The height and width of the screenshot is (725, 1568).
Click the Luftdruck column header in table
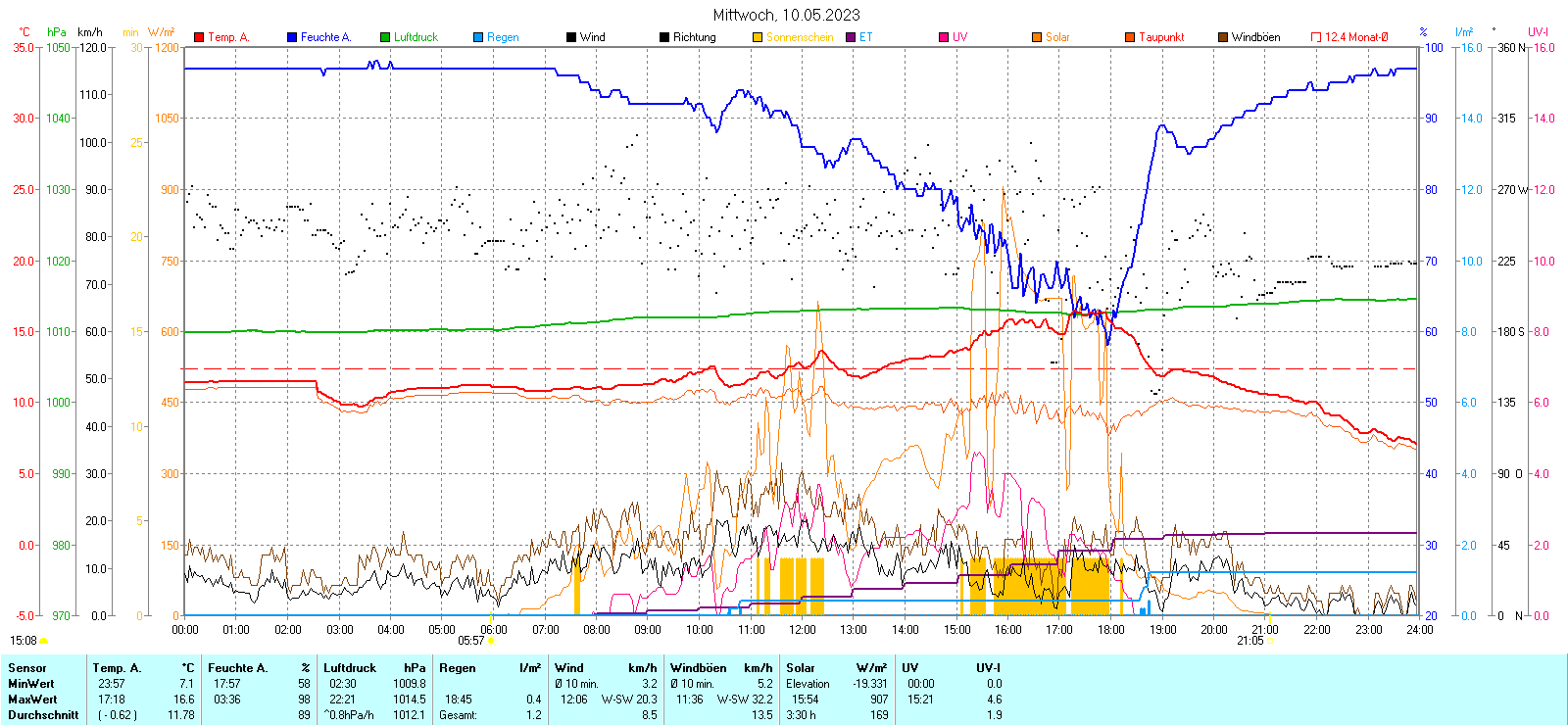tap(350, 668)
